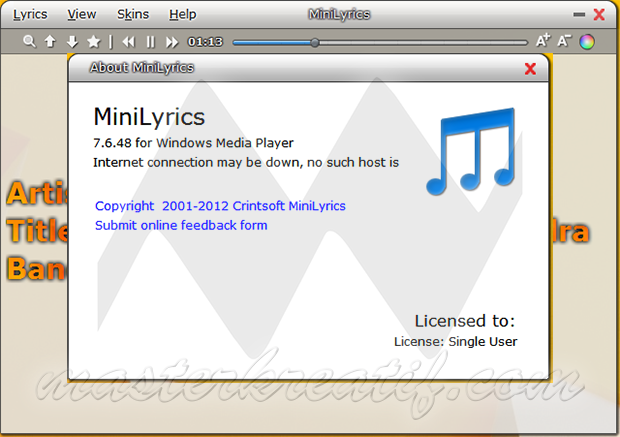
Task: Click the MiniLyrics heading in the About dialog
Action: pyautogui.click(x=149, y=117)
